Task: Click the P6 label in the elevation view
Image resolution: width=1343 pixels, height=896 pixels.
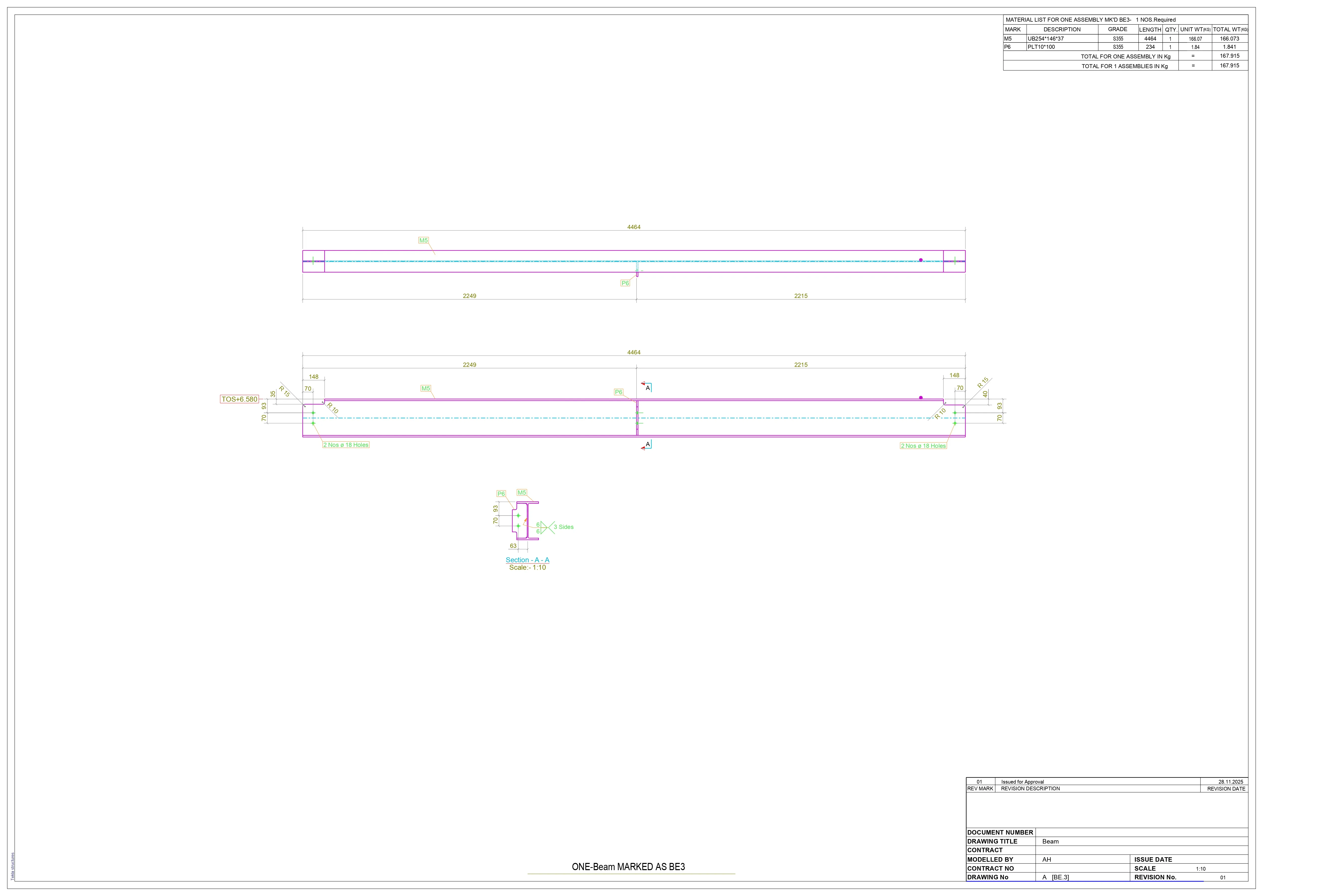Action: coord(618,392)
